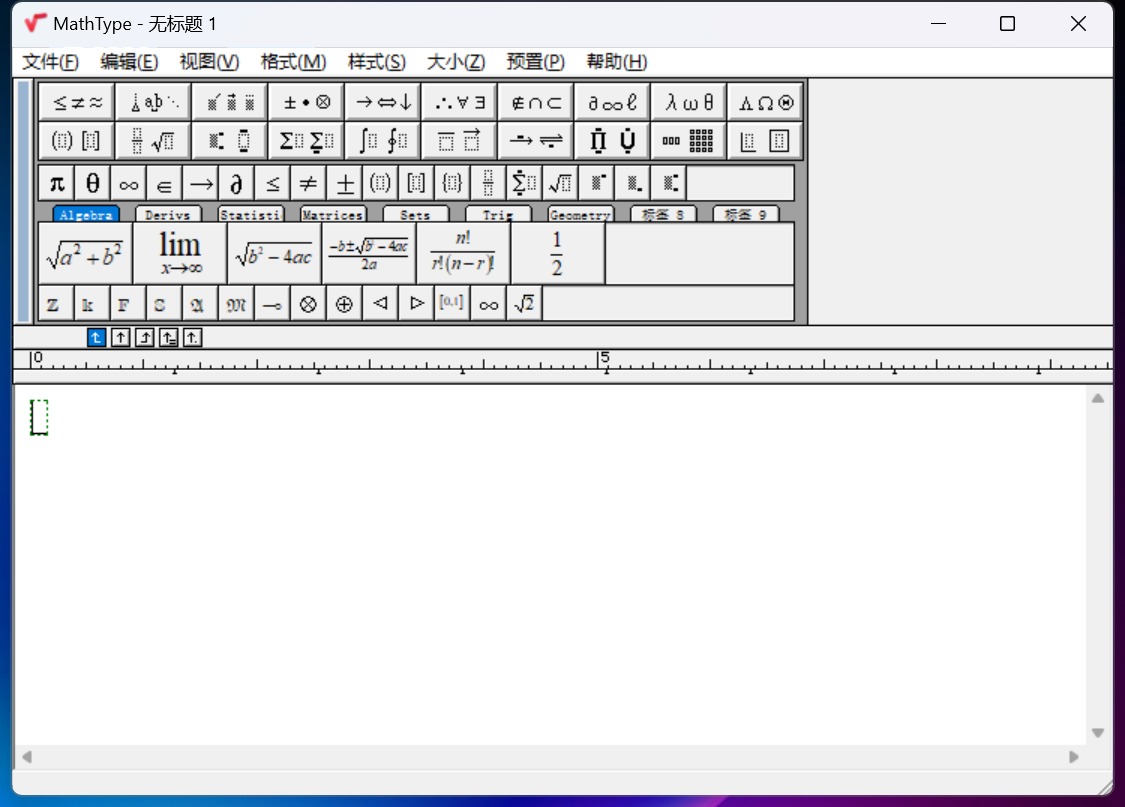
Task: Open the matrix templates palette
Action: 689,141
